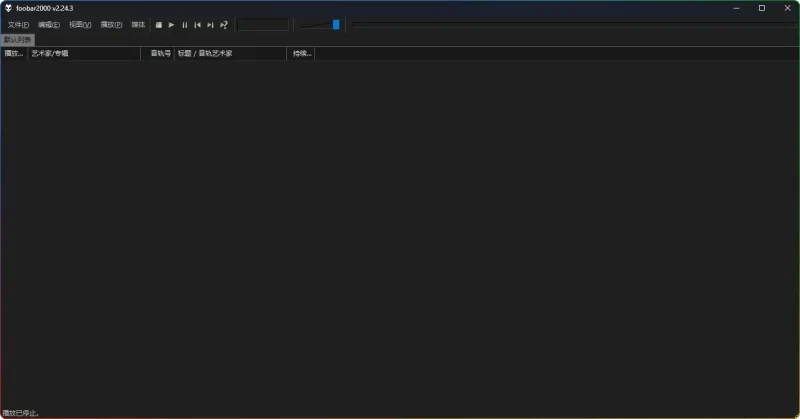Screen dimensions: 800x419
Task: Sort by 持续... duration column header
Action: click(301, 53)
